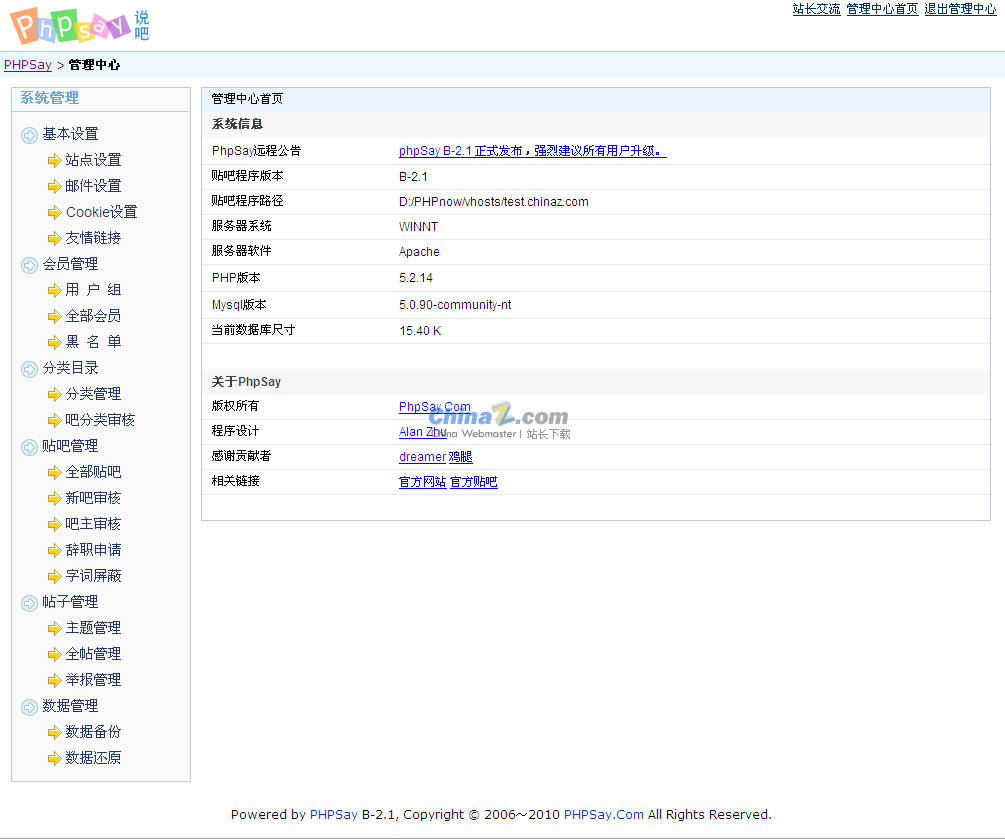
Task: Open the 辞职申请 menu entry
Action: point(93,550)
